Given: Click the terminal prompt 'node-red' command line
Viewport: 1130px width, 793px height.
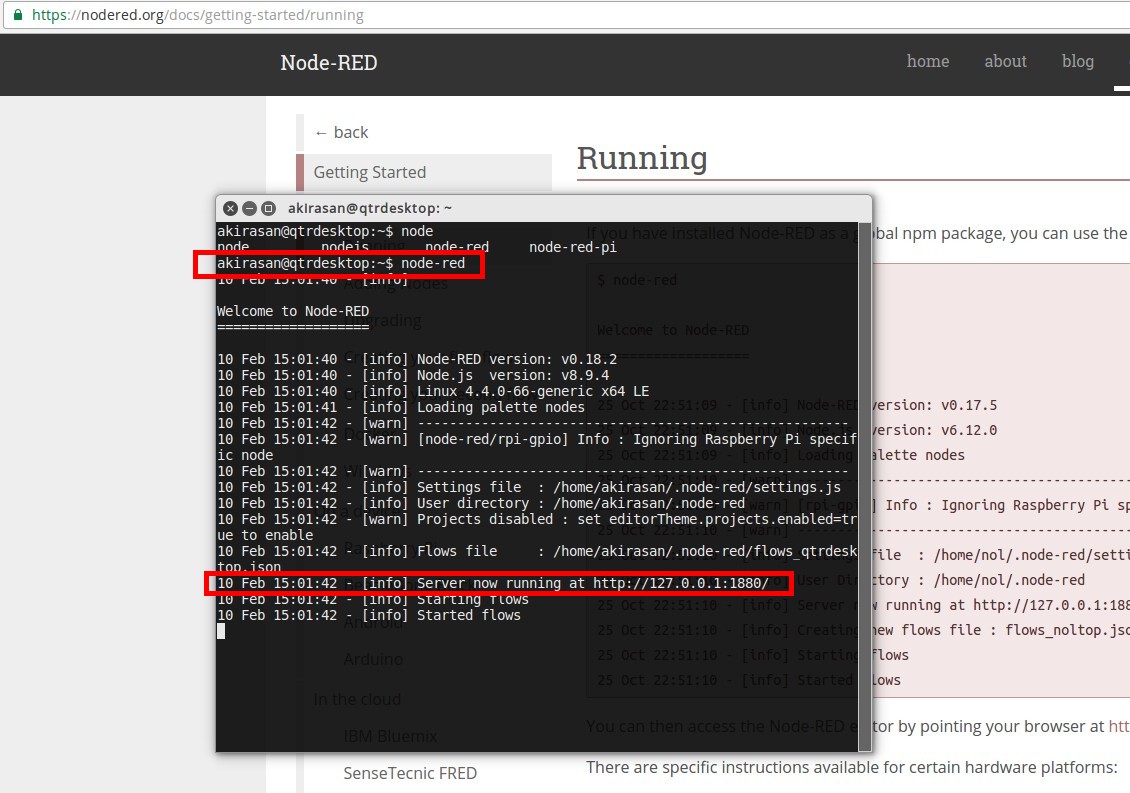Looking at the screenshot, I should [x=341, y=263].
